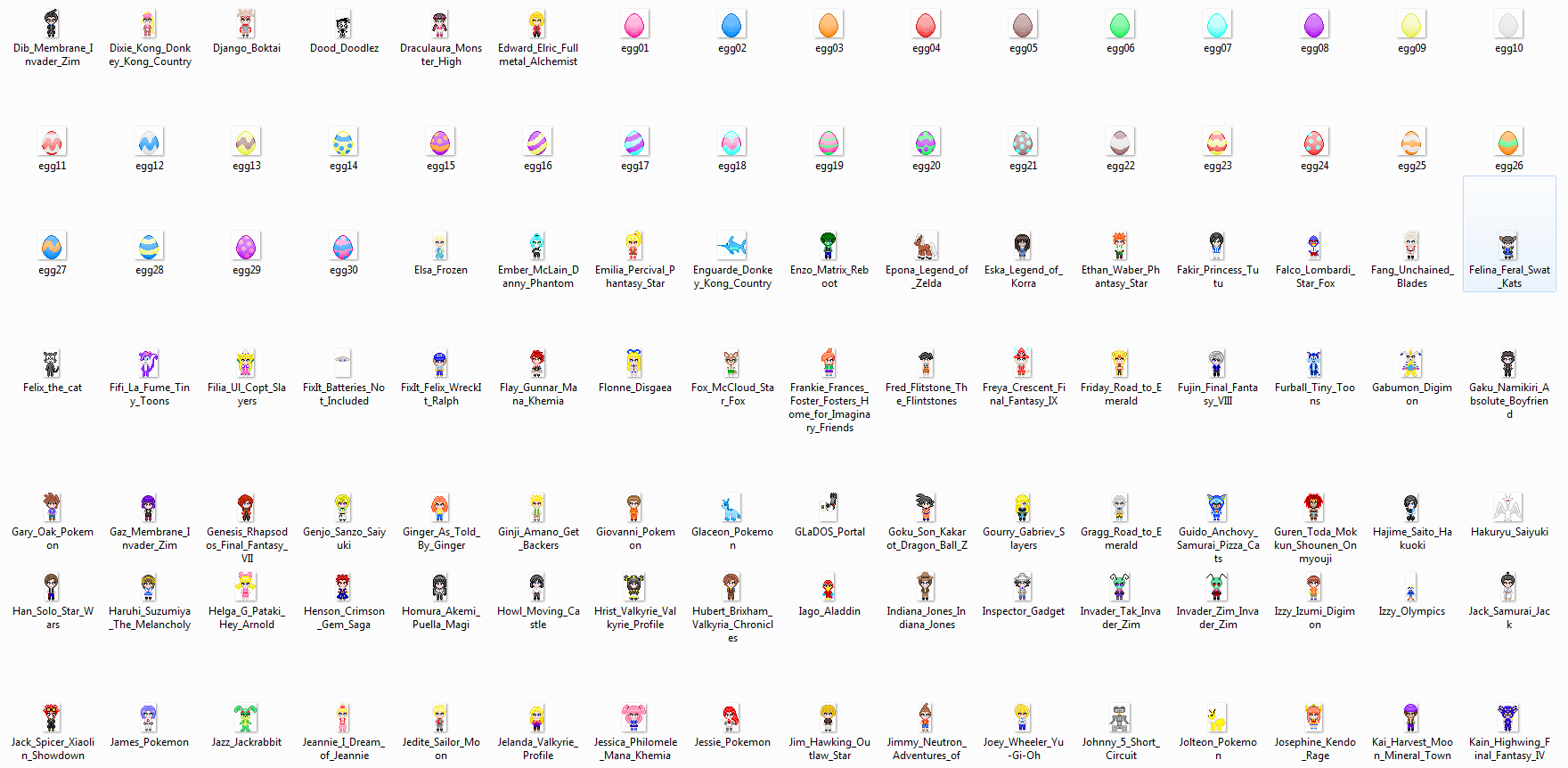This screenshot has width=1568, height=768.
Task: Click the "Inspector_Gadget" file name
Action: pyautogui.click(x=1023, y=611)
